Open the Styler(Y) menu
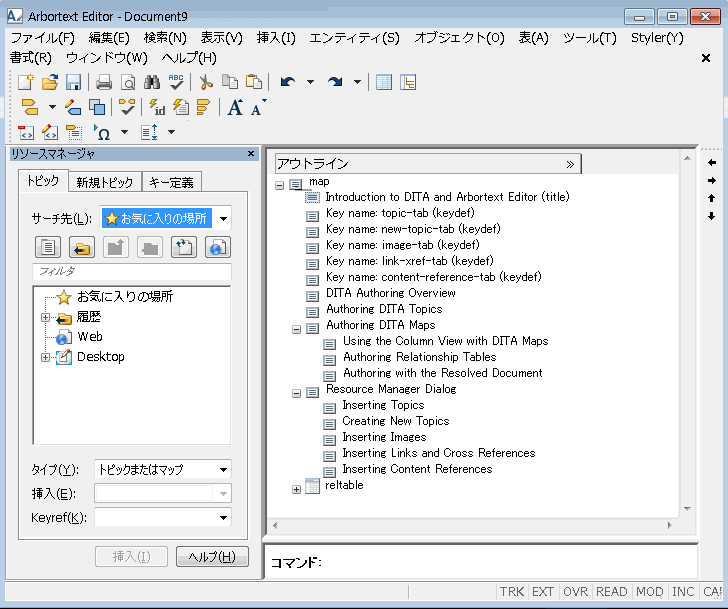 pyautogui.click(x=657, y=38)
